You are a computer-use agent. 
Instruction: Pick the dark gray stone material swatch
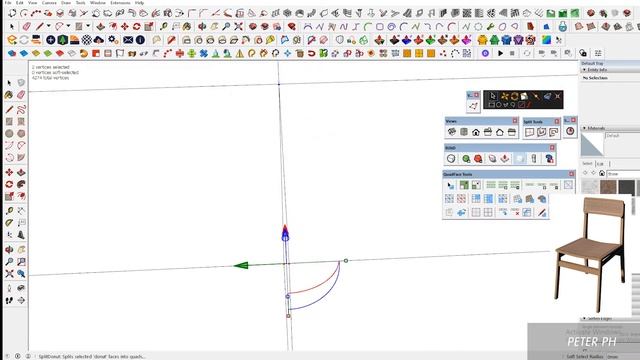(627, 187)
